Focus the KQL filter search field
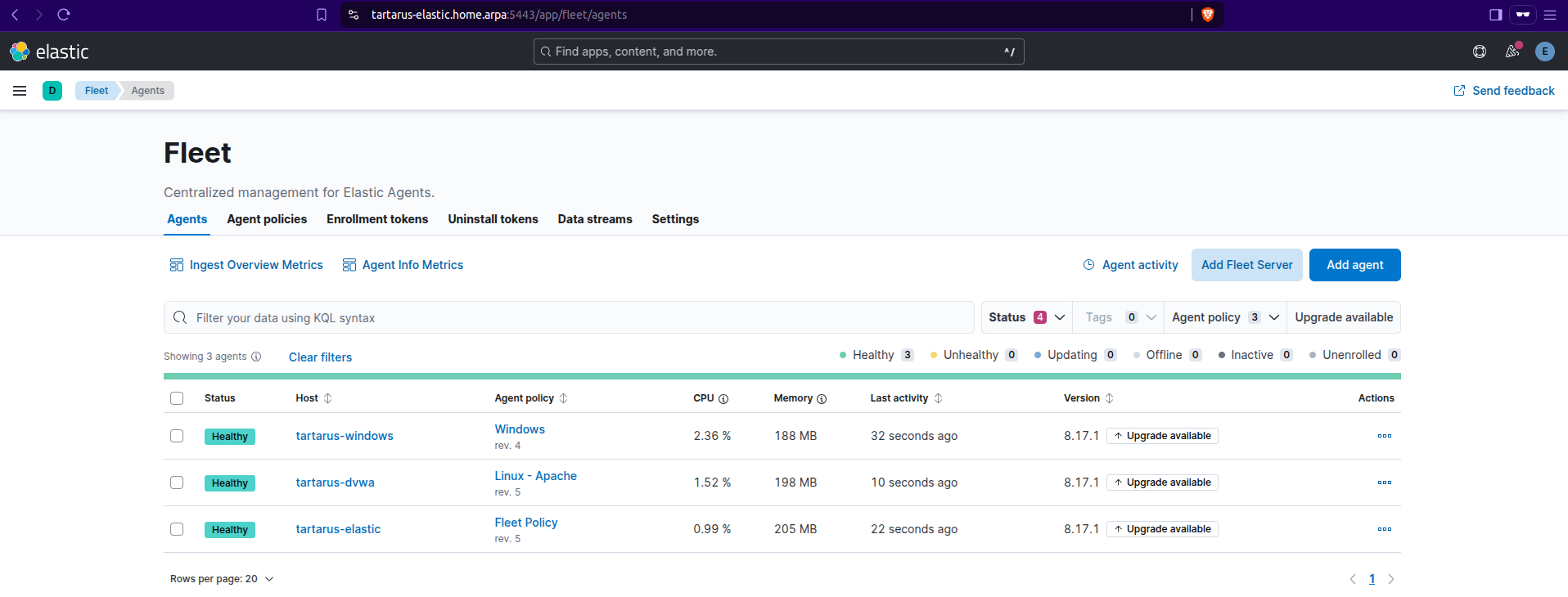The width and height of the screenshot is (1568, 597). point(573,318)
